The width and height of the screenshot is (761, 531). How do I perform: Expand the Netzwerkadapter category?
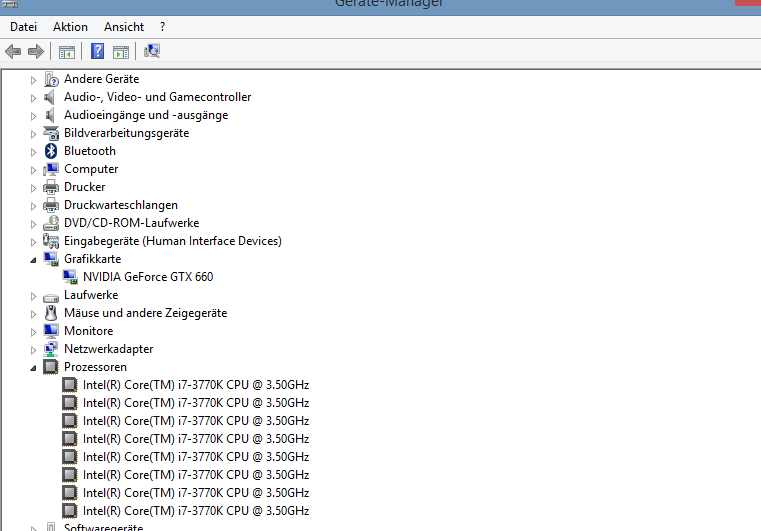pos(33,350)
